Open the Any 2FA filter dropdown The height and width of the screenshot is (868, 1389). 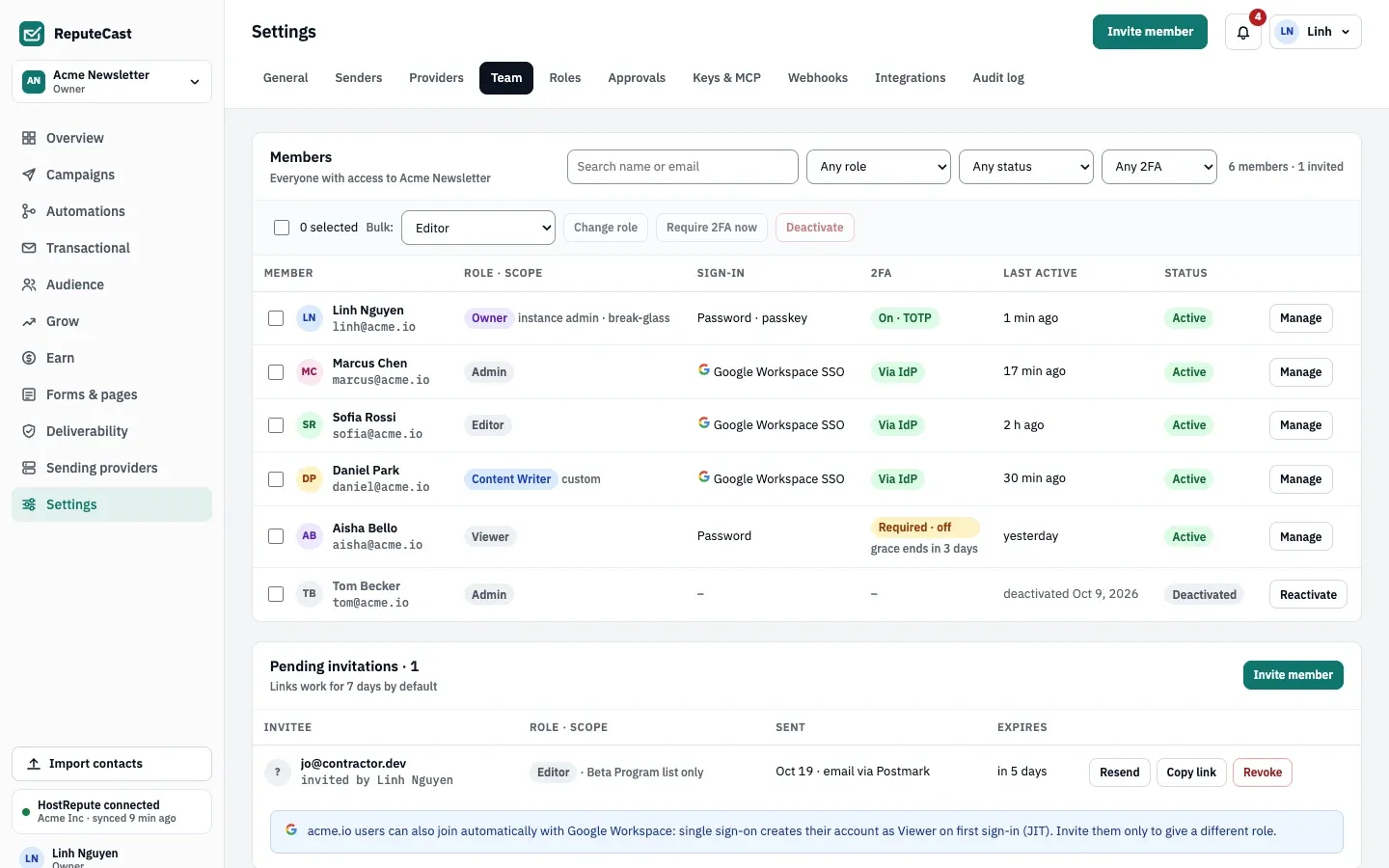coord(1159,167)
